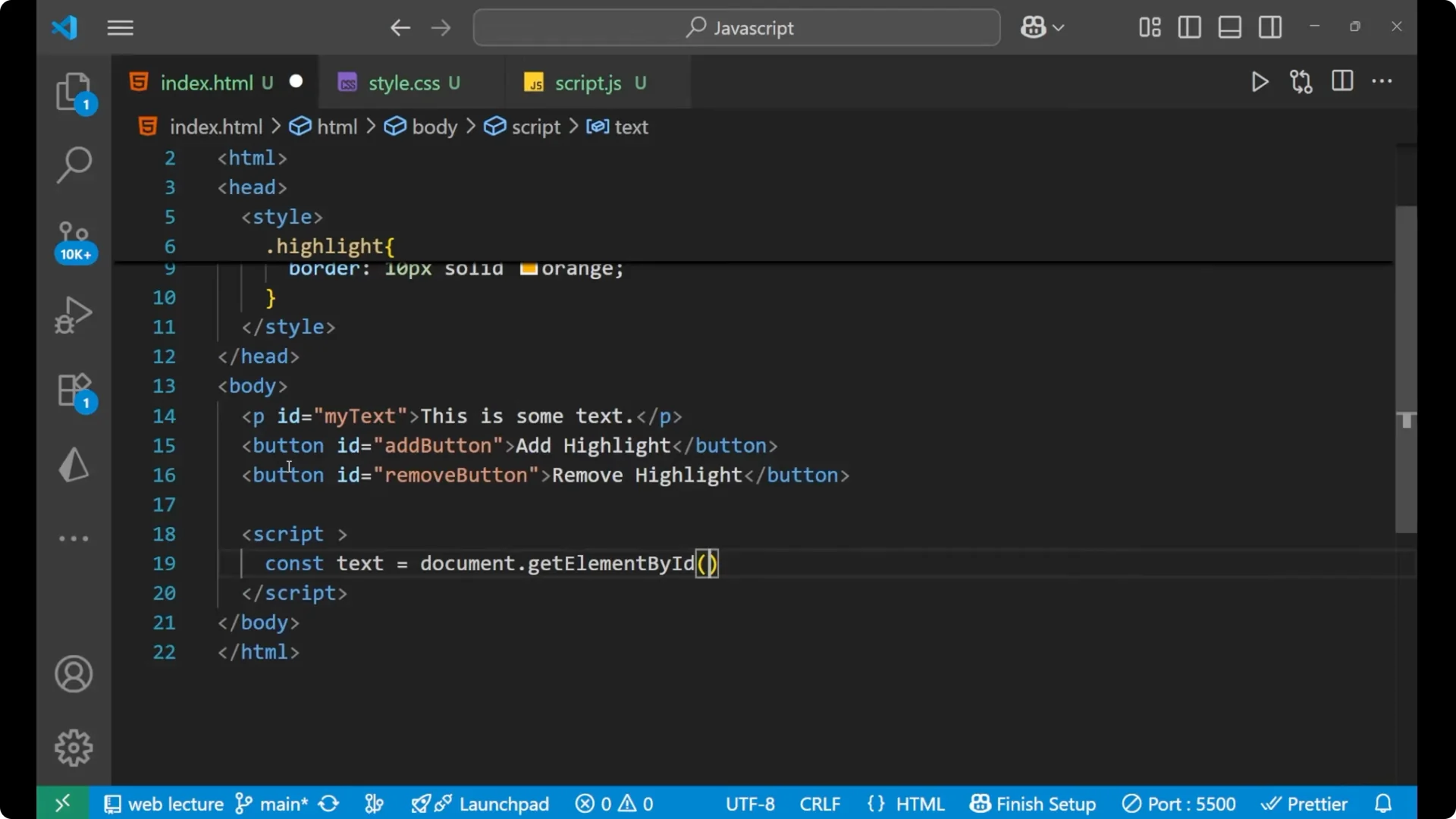Toggle the secondary side bar
This screenshot has width=1456, height=819.
click(x=1270, y=27)
